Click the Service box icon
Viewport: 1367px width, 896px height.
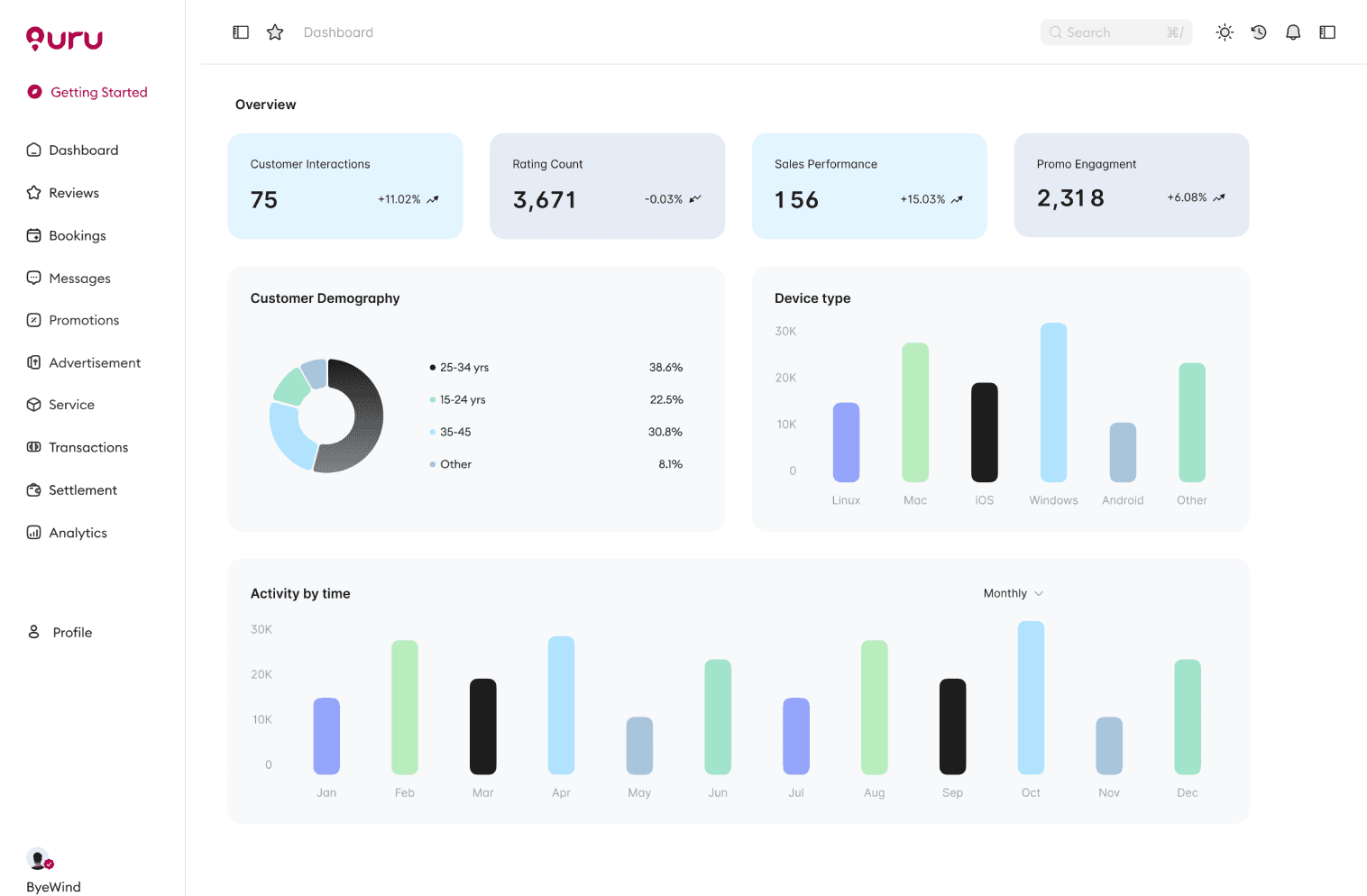[x=33, y=405]
